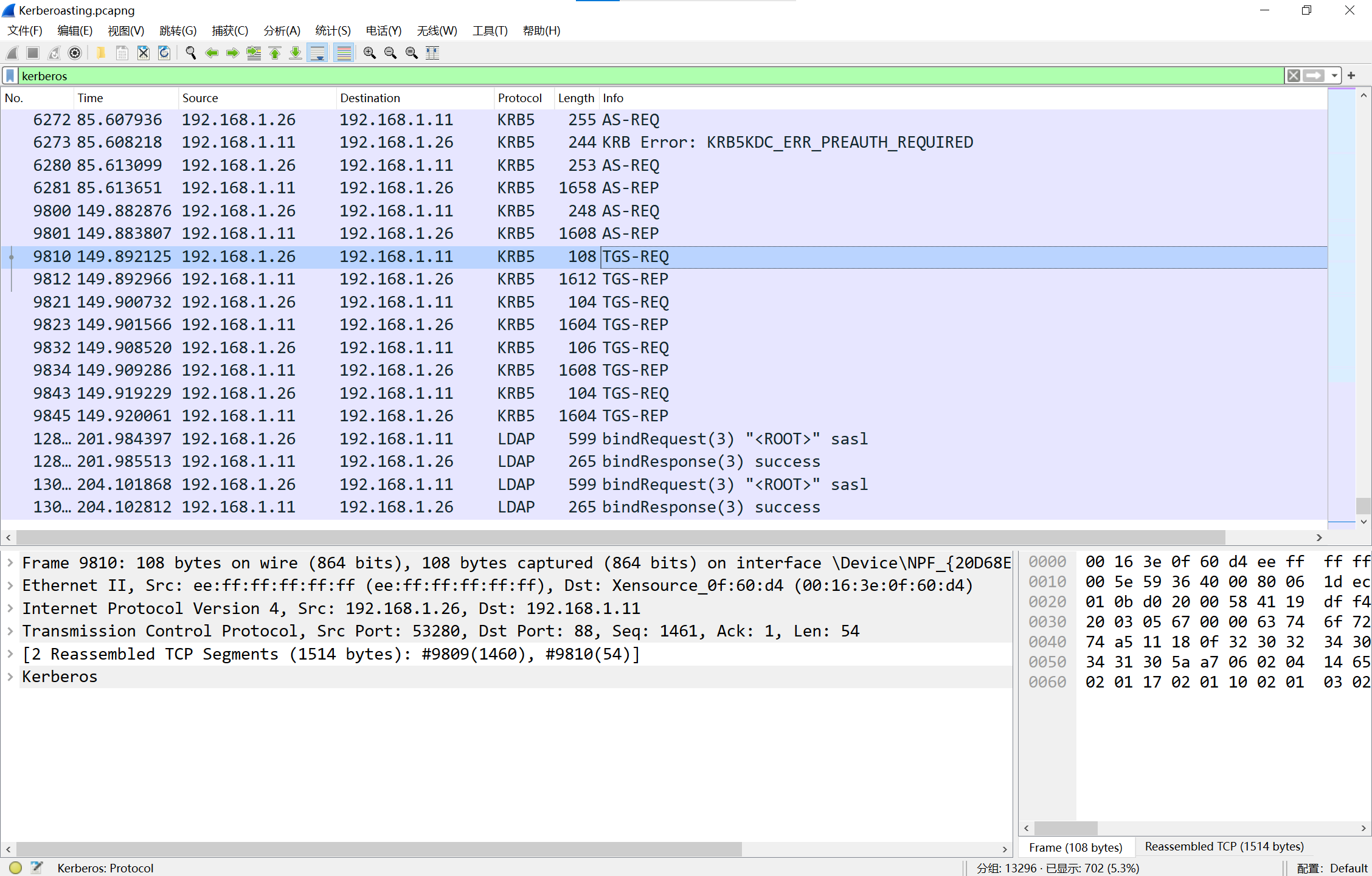Toggle auto-scroll during live capture

point(317,53)
